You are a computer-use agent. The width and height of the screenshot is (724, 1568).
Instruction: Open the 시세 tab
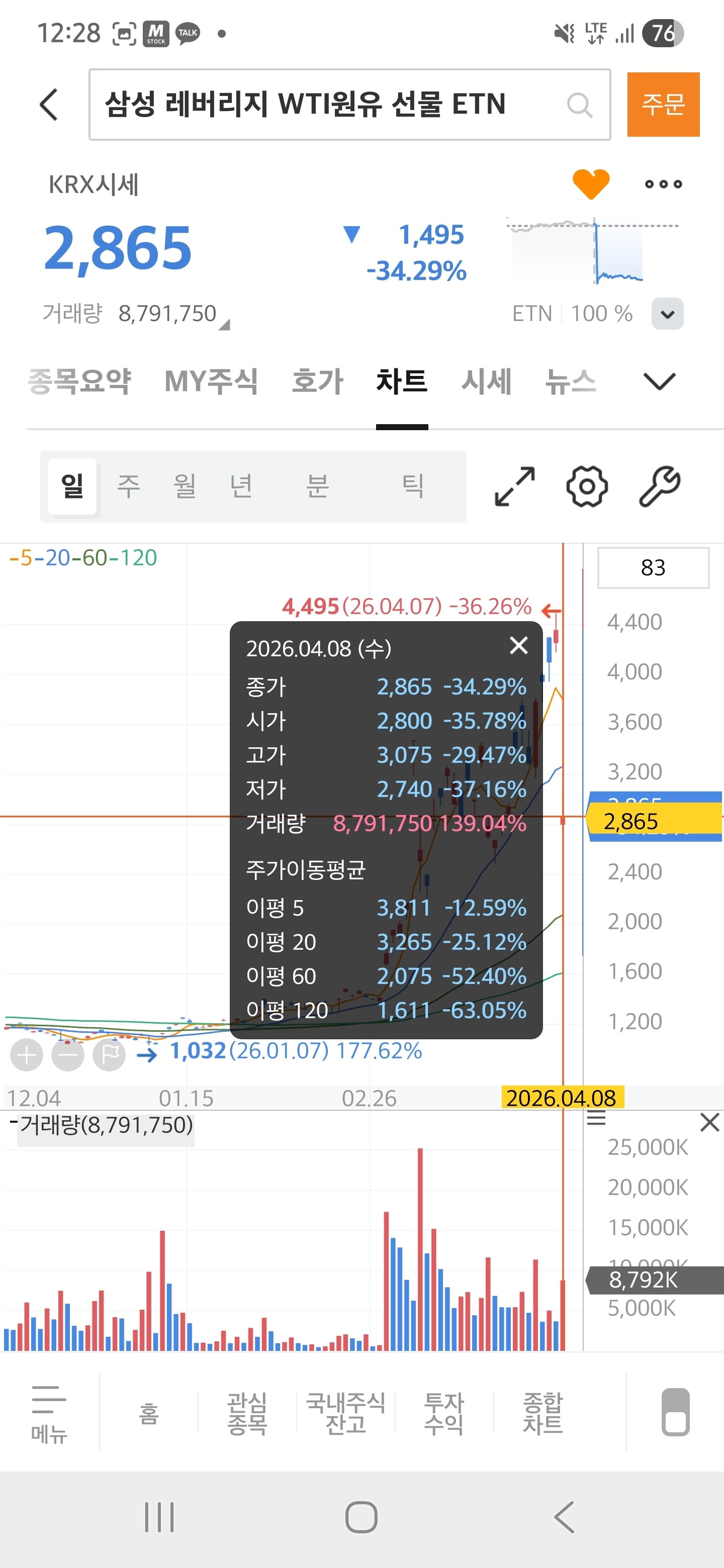[x=486, y=381]
